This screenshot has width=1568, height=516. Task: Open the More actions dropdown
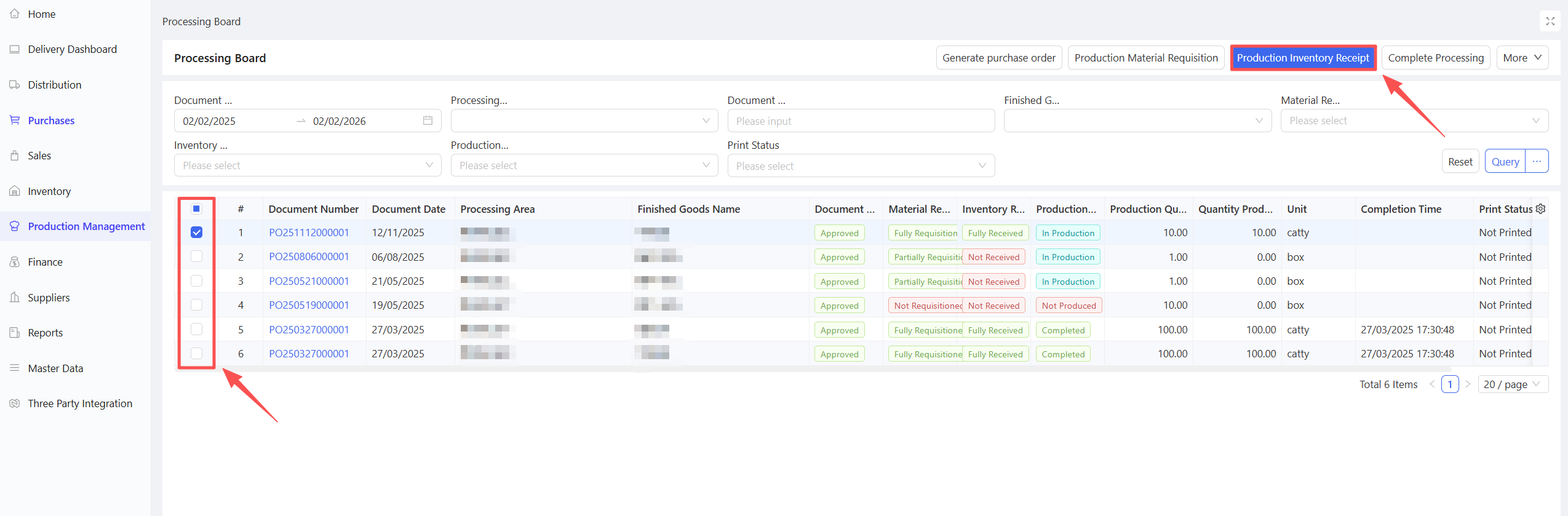pyautogui.click(x=1522, y=58)
